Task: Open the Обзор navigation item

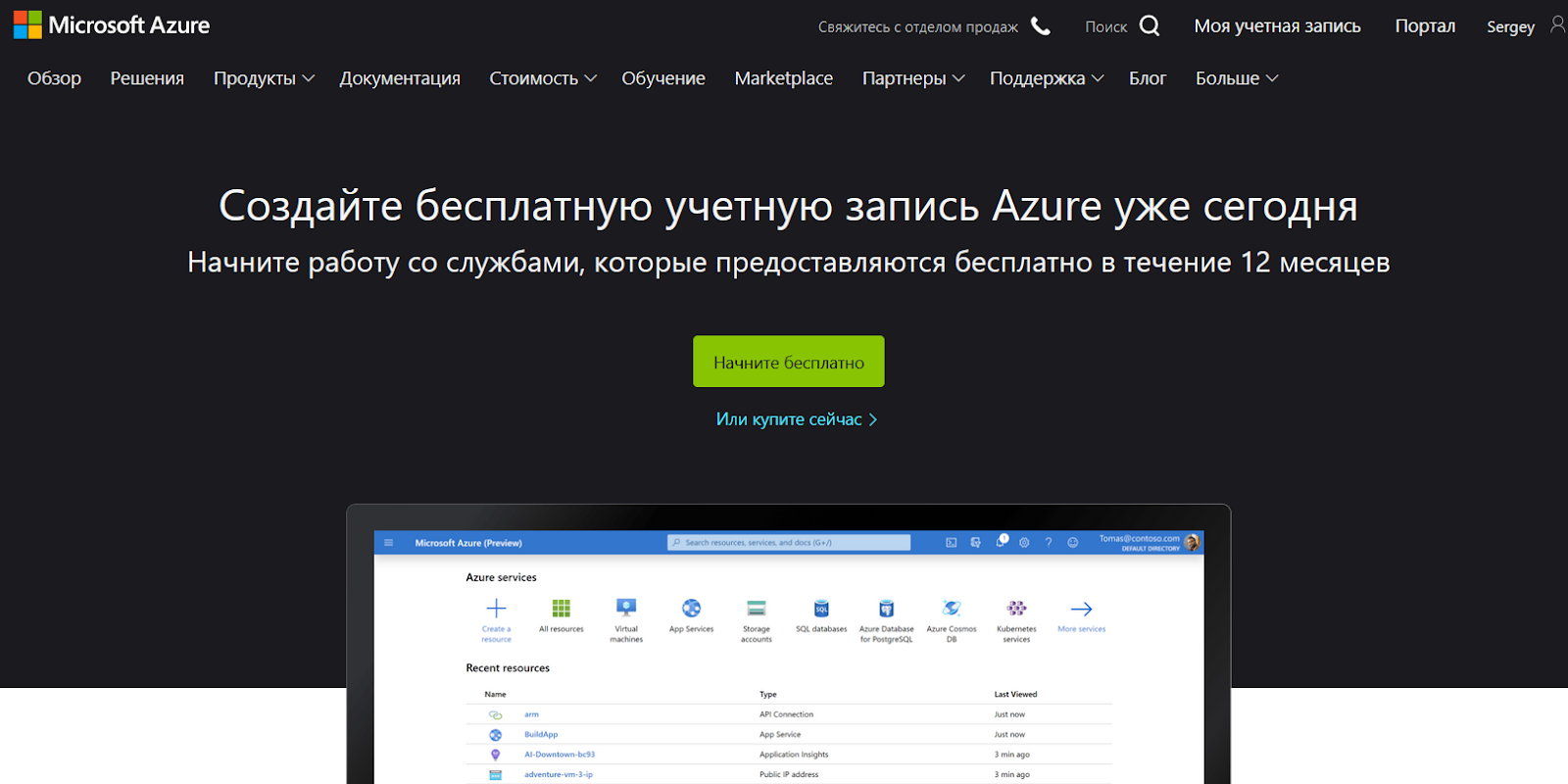Action: pyautogui.click(x=54, y=78)
